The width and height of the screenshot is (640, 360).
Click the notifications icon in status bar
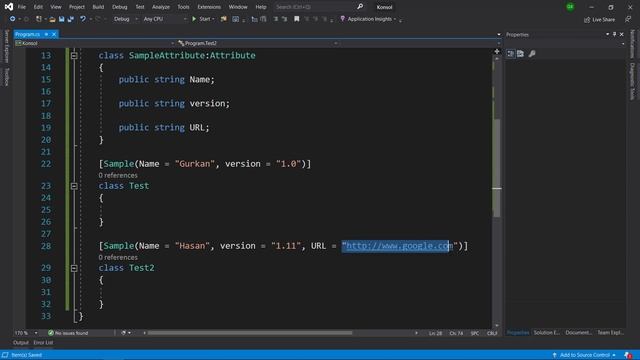(628, 355)
